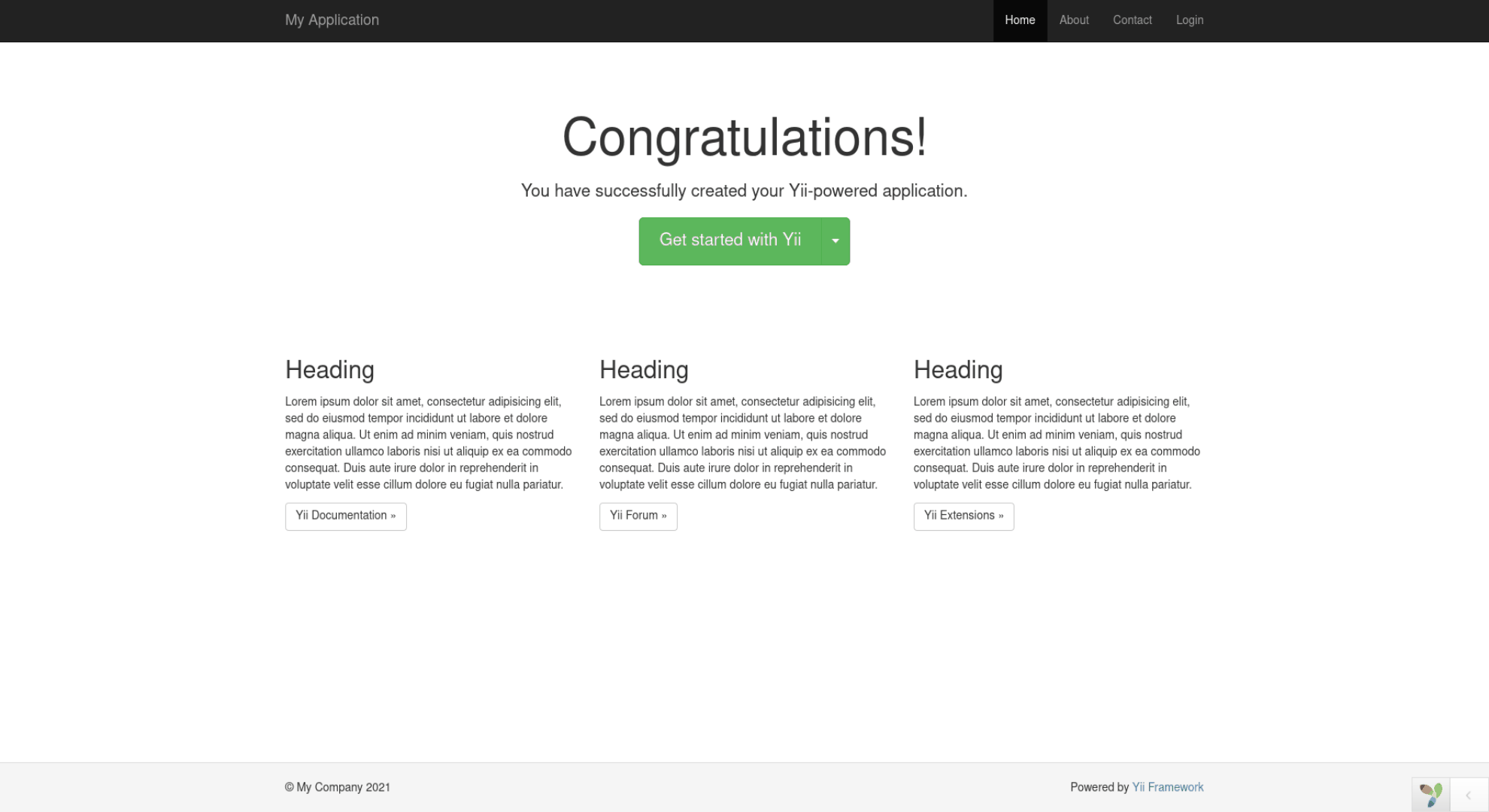Screen dimensions: 1489x812
Task: Click the My Company 2021 copyright text
Action: point(338,787)
